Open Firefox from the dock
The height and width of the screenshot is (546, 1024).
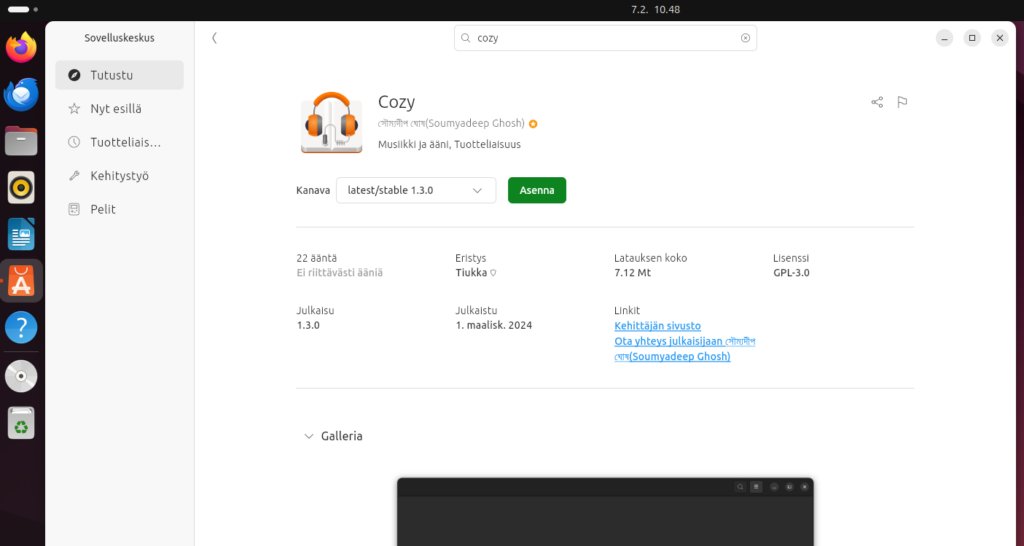21,47
